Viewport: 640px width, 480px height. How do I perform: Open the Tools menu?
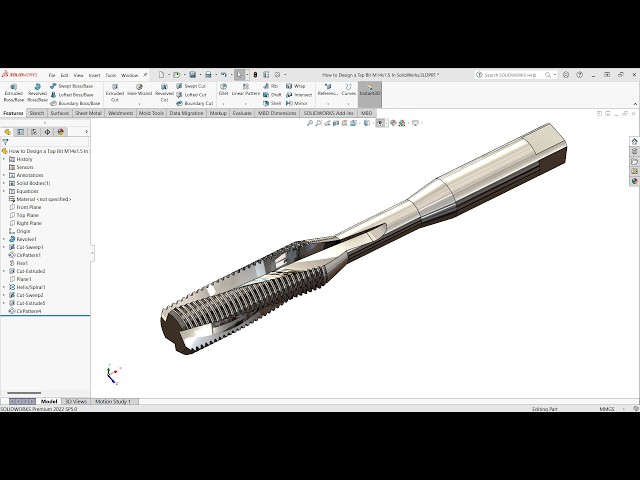click(111, 76)
